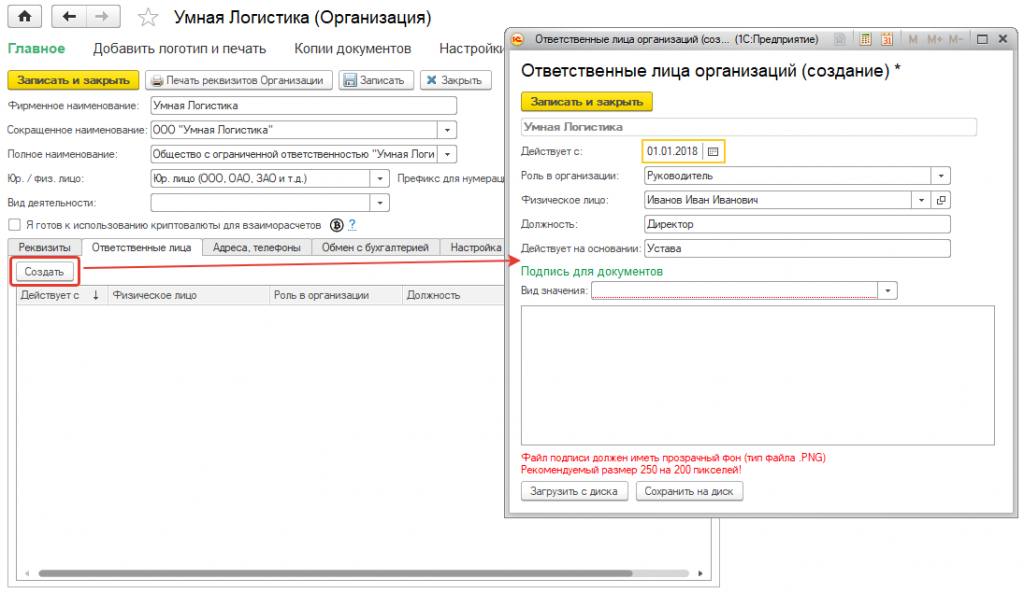Click the Роль в организации column header

[336, 295]
